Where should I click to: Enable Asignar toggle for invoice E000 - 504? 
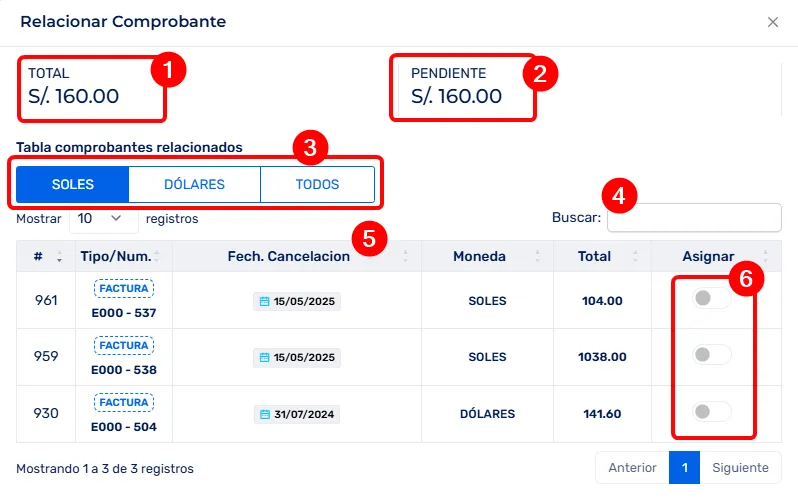pyautogui.click(x=711, y=411)
